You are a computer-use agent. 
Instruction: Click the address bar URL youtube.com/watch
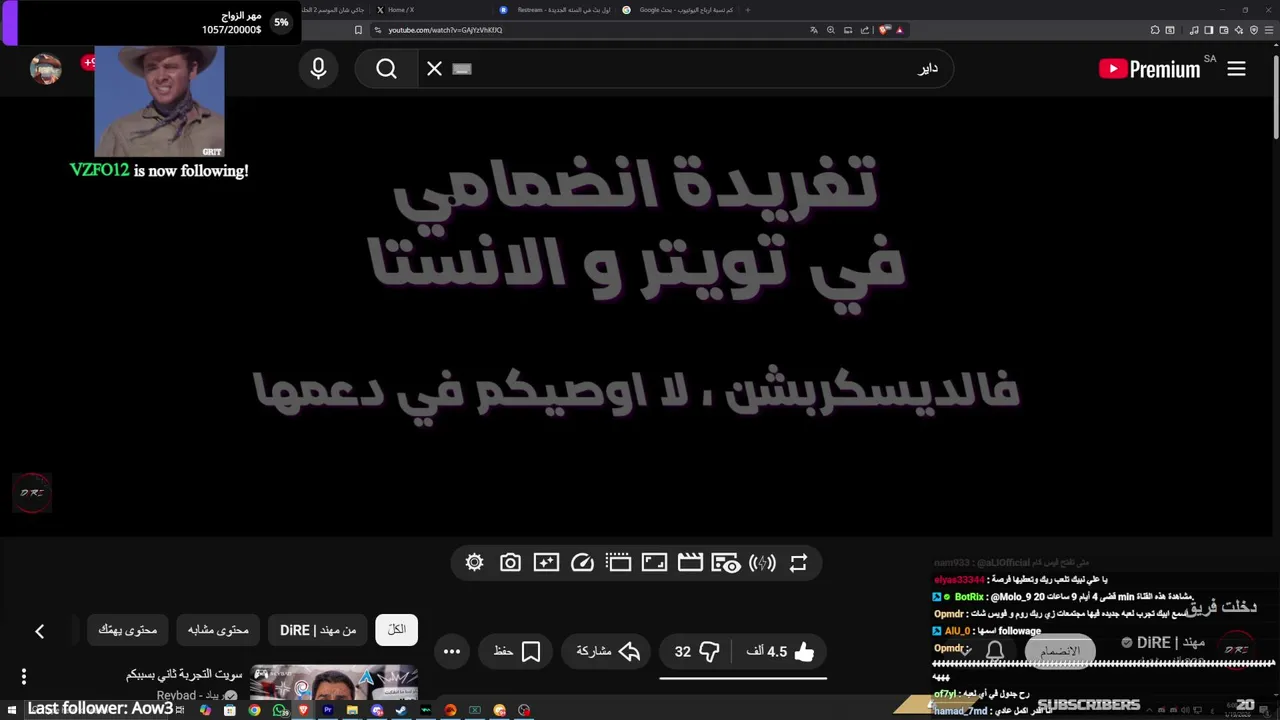[x=445, y=30]
